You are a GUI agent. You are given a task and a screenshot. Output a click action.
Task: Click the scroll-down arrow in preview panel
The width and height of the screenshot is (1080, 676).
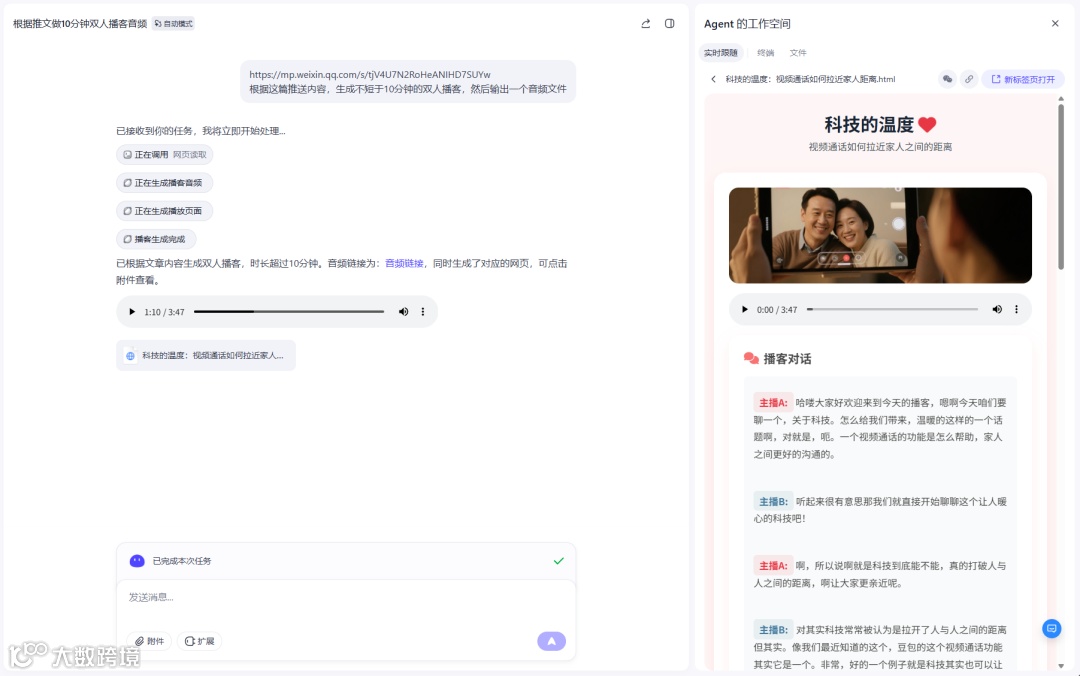point(1061,666)
